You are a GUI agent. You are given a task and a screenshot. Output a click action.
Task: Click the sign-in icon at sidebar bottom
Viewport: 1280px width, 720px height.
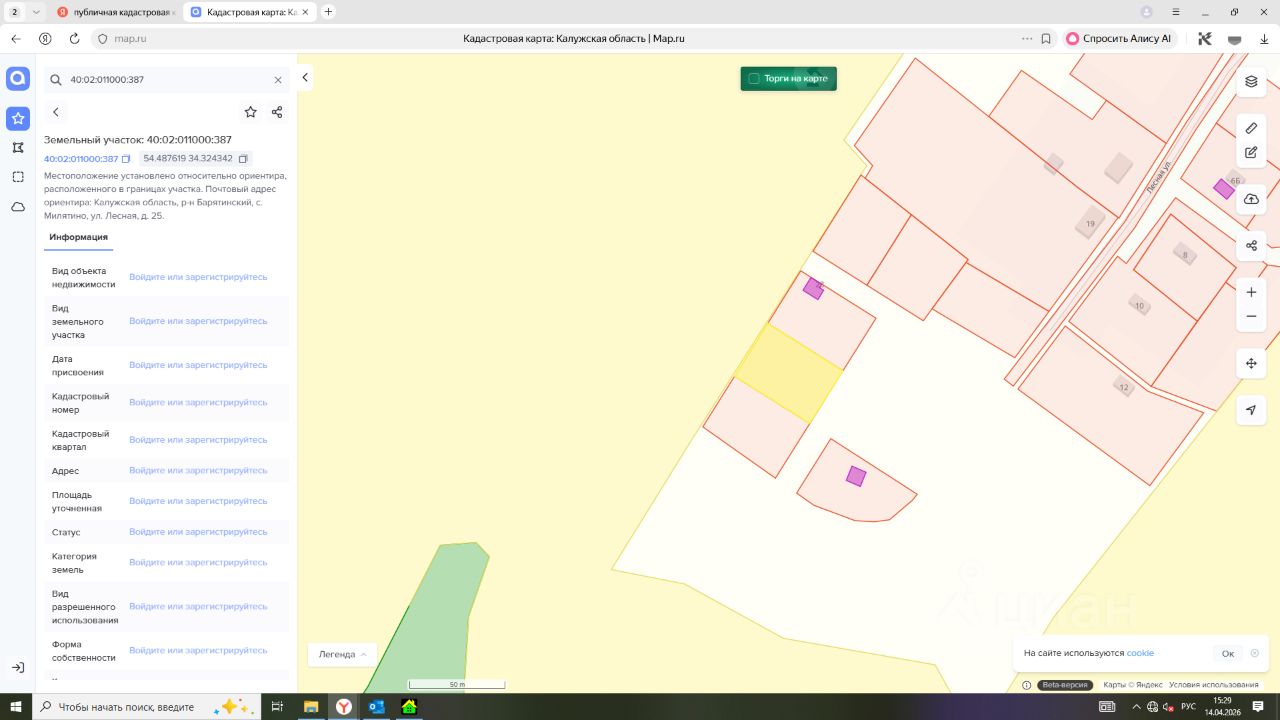[x=18, y=667]
